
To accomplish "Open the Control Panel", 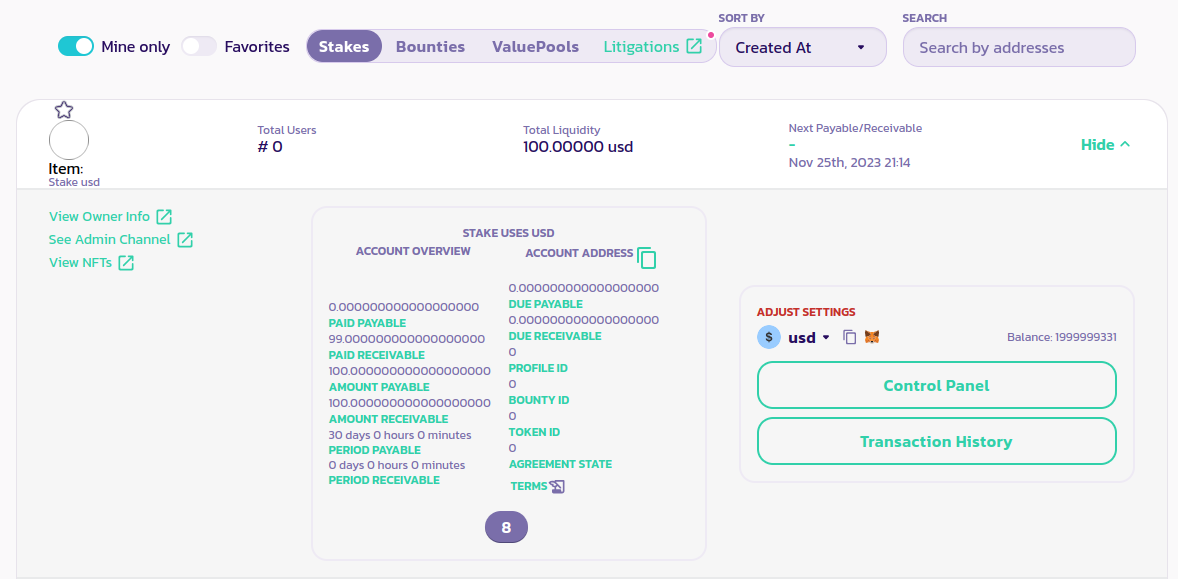I will pos(936,385).
